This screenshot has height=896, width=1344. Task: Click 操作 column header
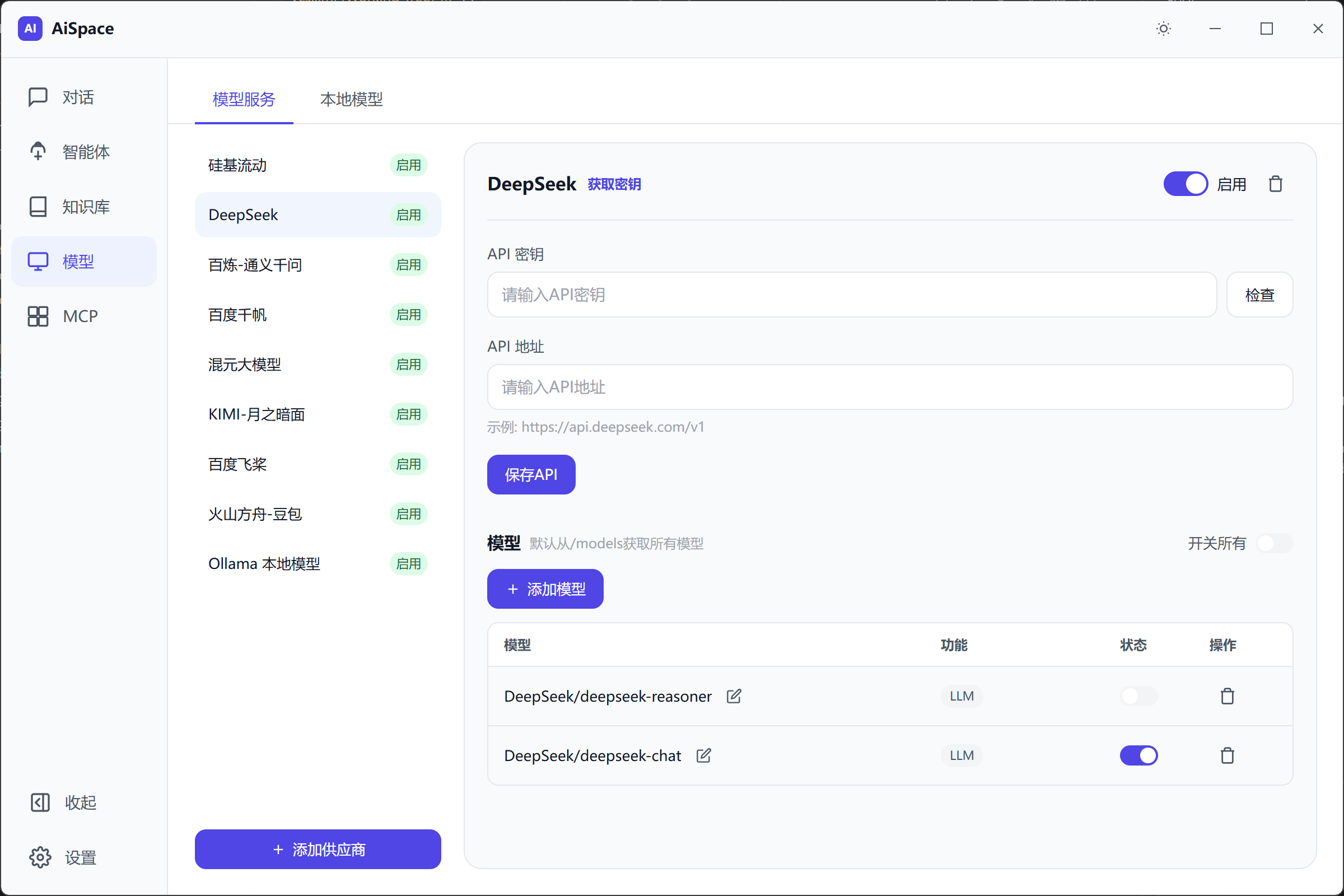[1222, 645]
